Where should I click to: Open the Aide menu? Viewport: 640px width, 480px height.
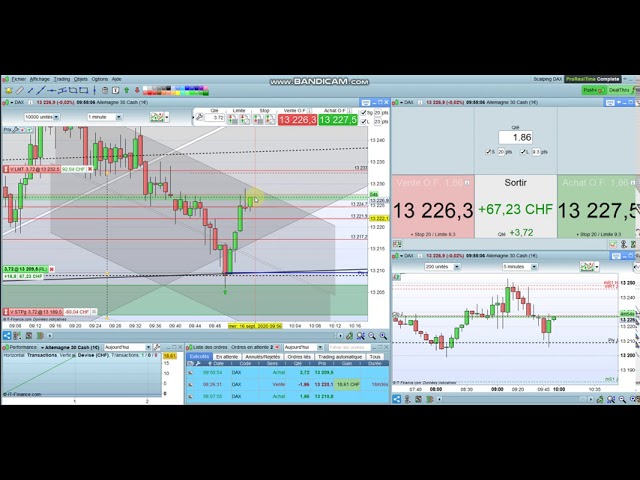click(x=116, y=79)
